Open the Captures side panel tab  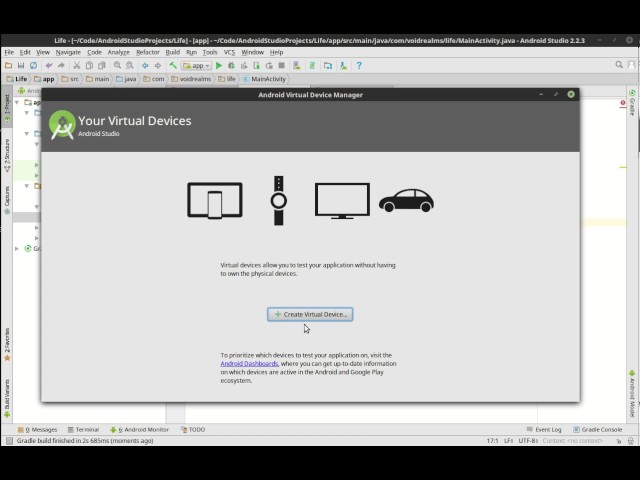7,200
